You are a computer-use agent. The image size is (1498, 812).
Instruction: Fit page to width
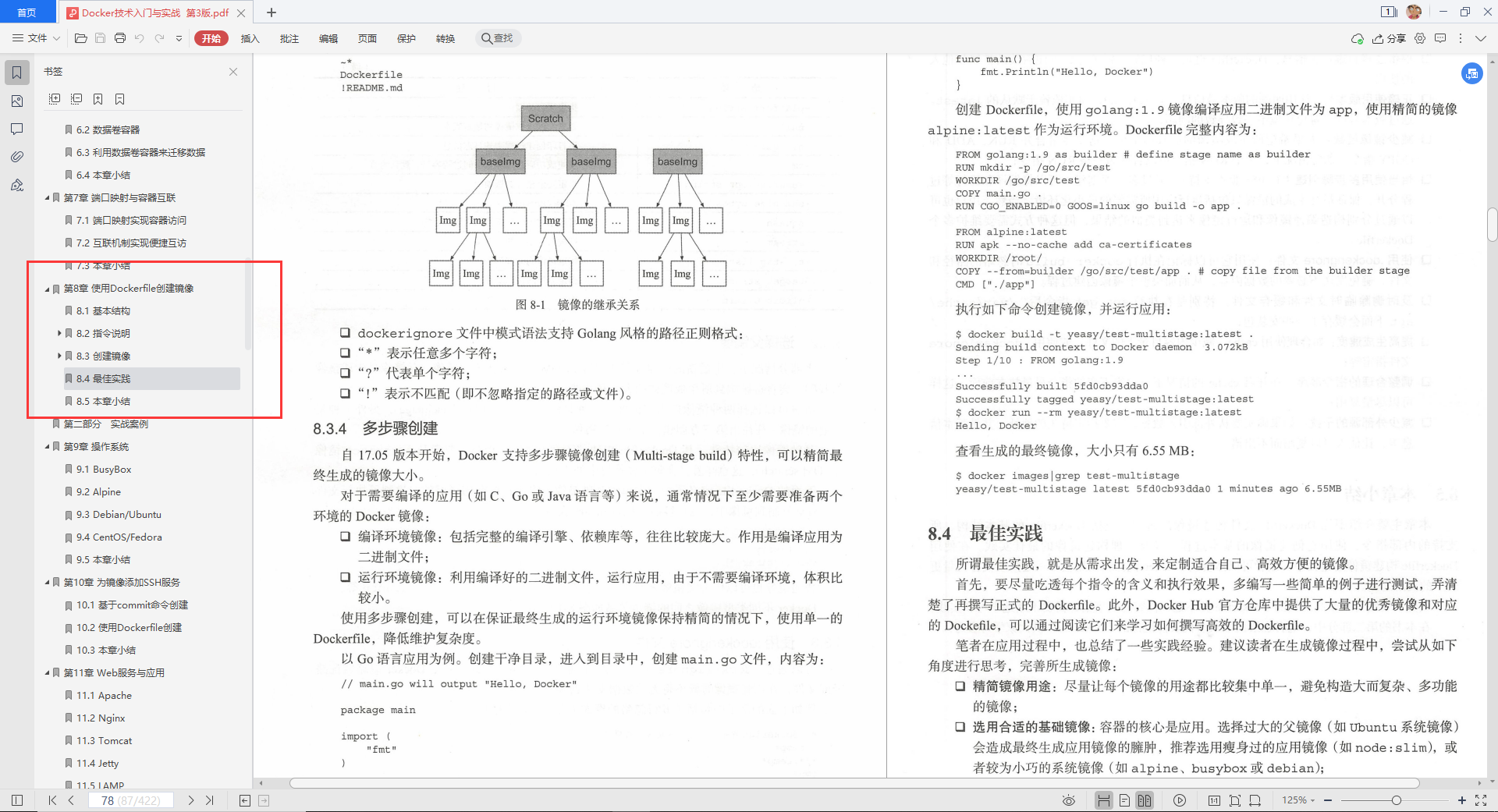(1255, 800)
